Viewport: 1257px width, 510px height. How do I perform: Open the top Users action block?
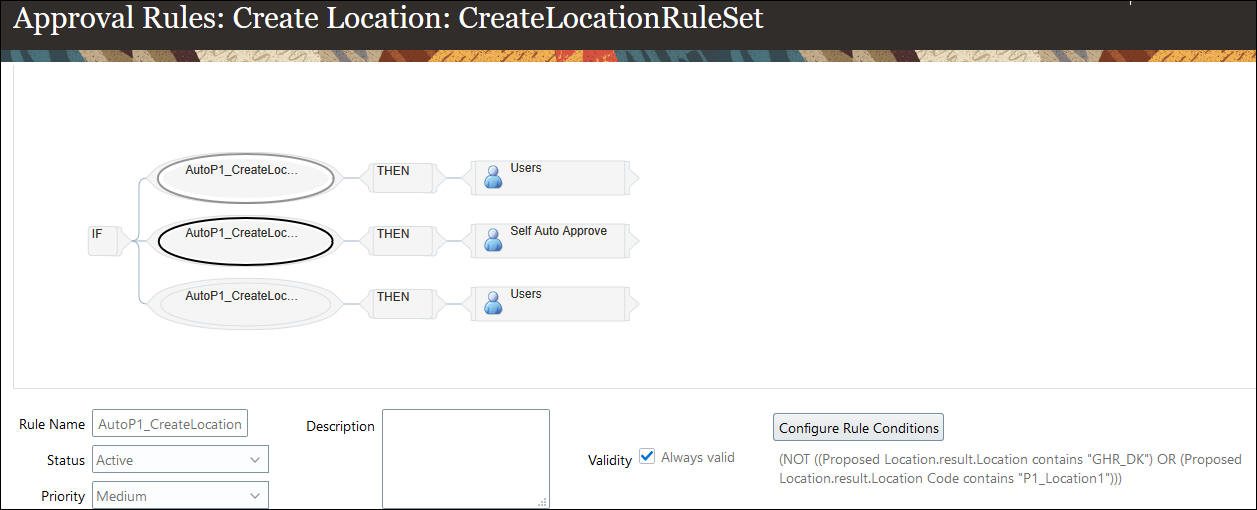(x=551, y=177)
